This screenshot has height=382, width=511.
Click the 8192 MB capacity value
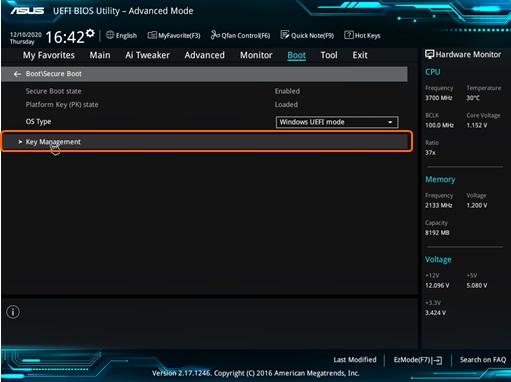pos(437,233)
